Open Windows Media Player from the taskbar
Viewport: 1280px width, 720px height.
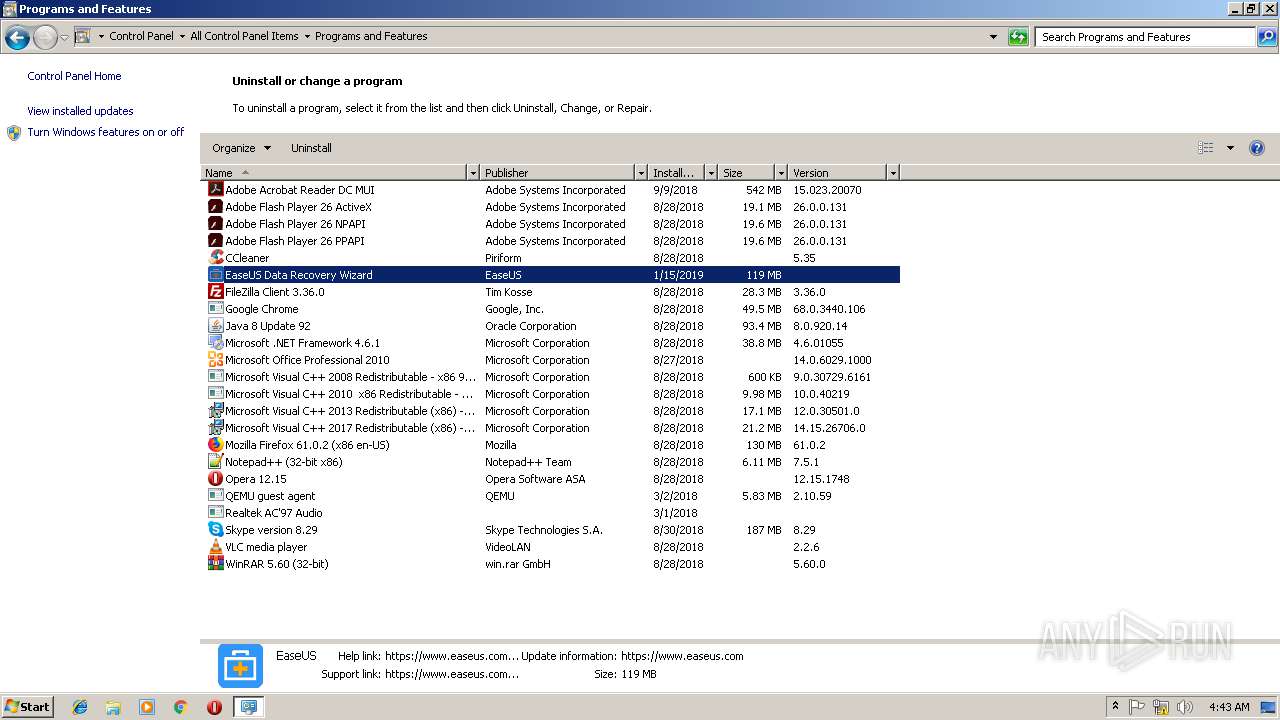147,707
